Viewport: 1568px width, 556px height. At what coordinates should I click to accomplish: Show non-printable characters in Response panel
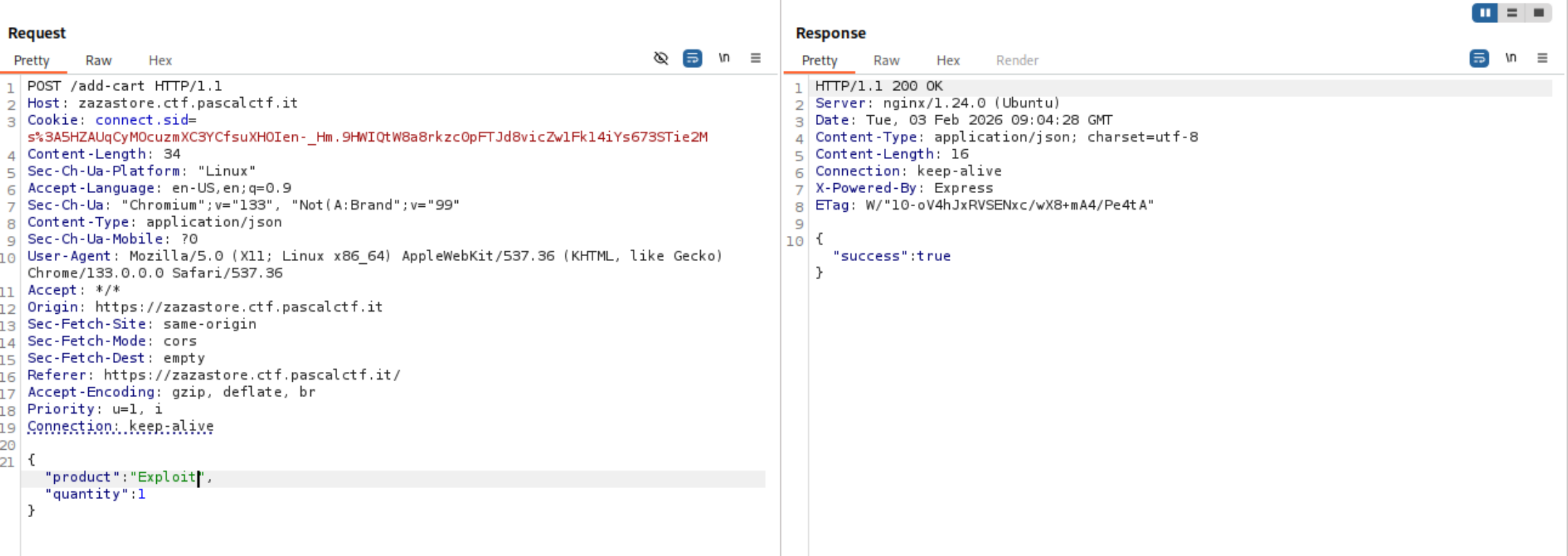1510,58
